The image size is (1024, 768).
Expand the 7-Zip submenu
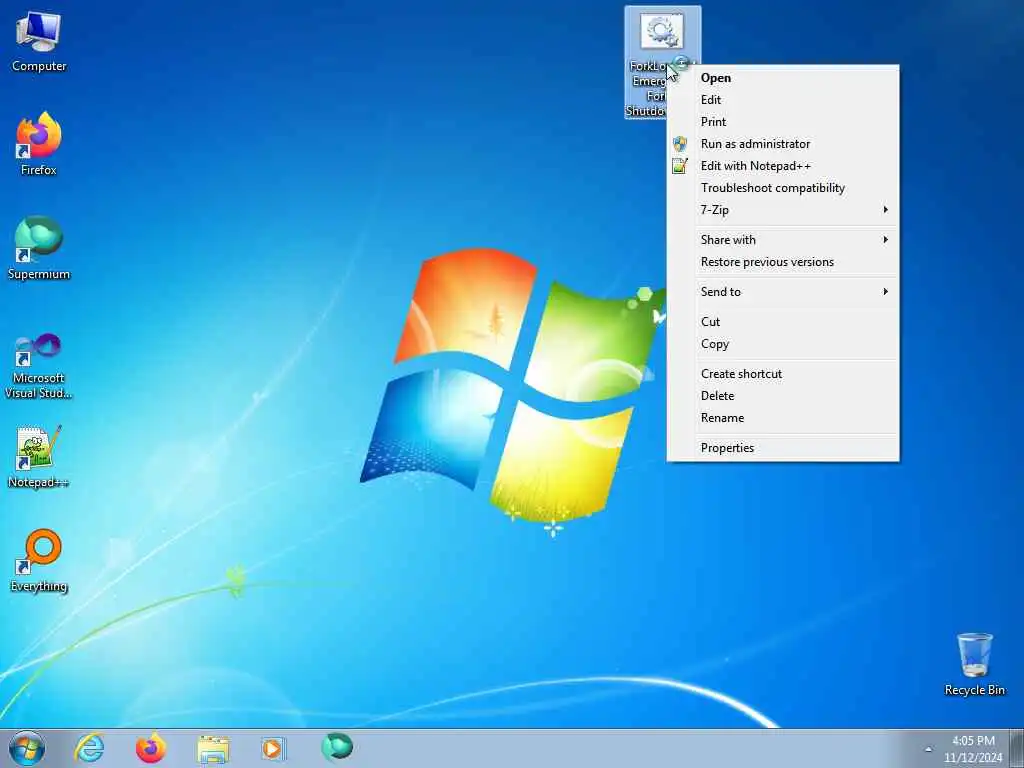click(x=783, y=210)
